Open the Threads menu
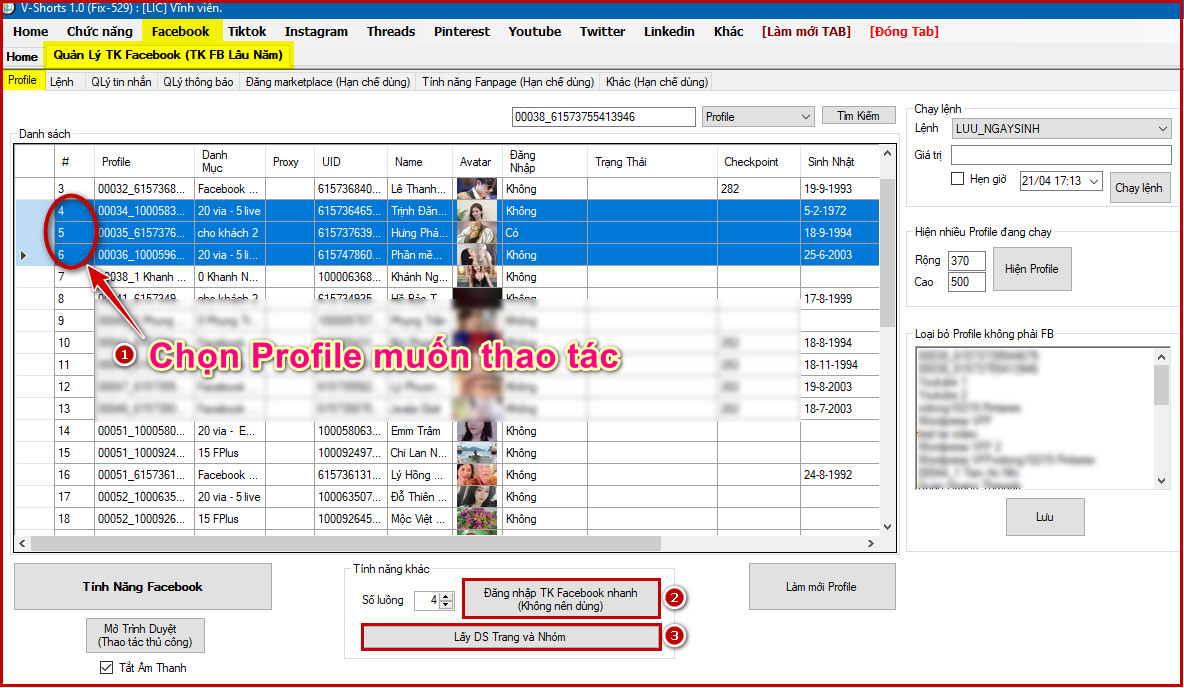This screenshot has height=688, width=1184. [x=391, y=32]
